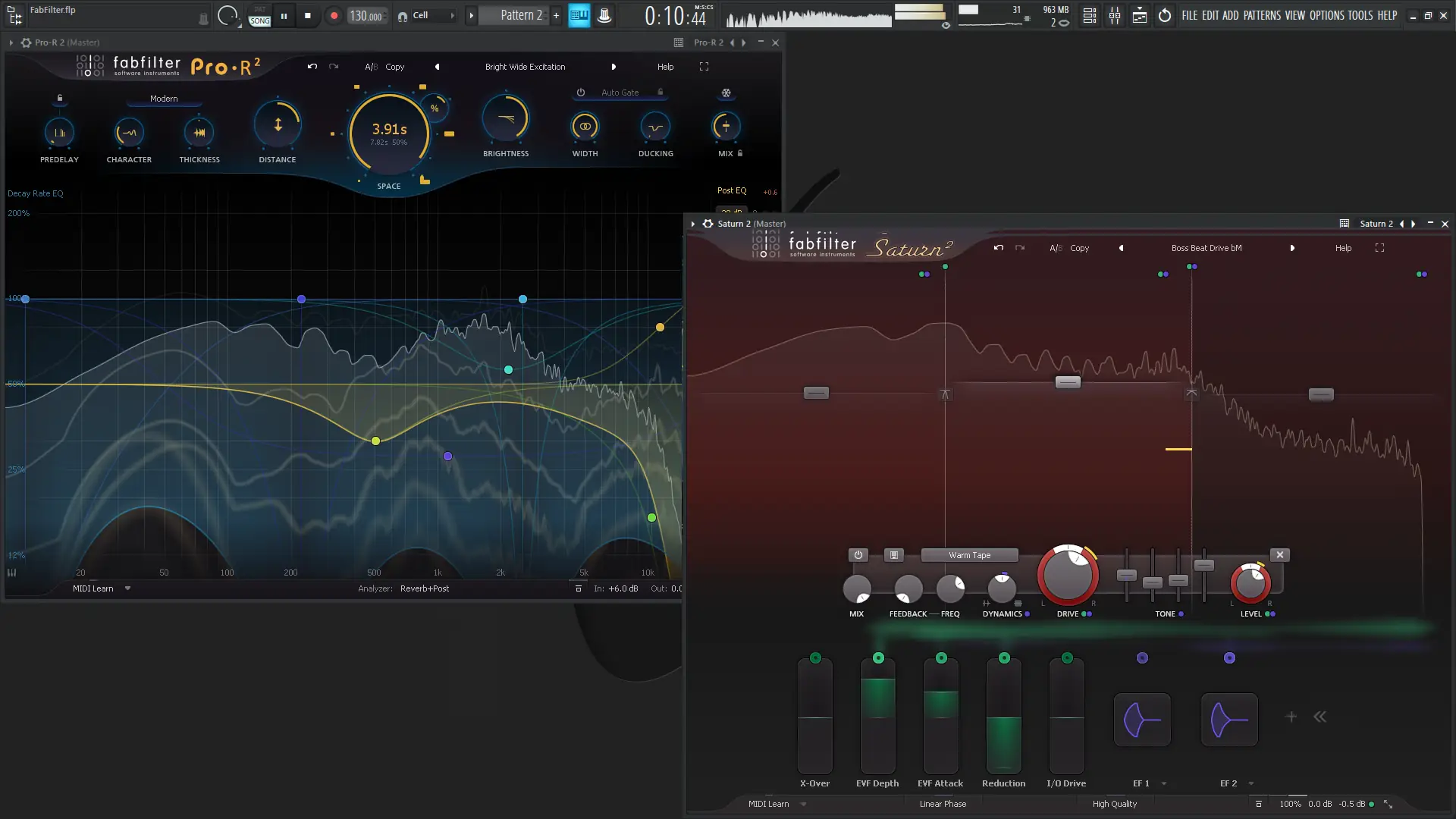Open the PATTERNS menu
Image resolution: width=1456 pixels, height=819 pixels.
click(1262, 15)
